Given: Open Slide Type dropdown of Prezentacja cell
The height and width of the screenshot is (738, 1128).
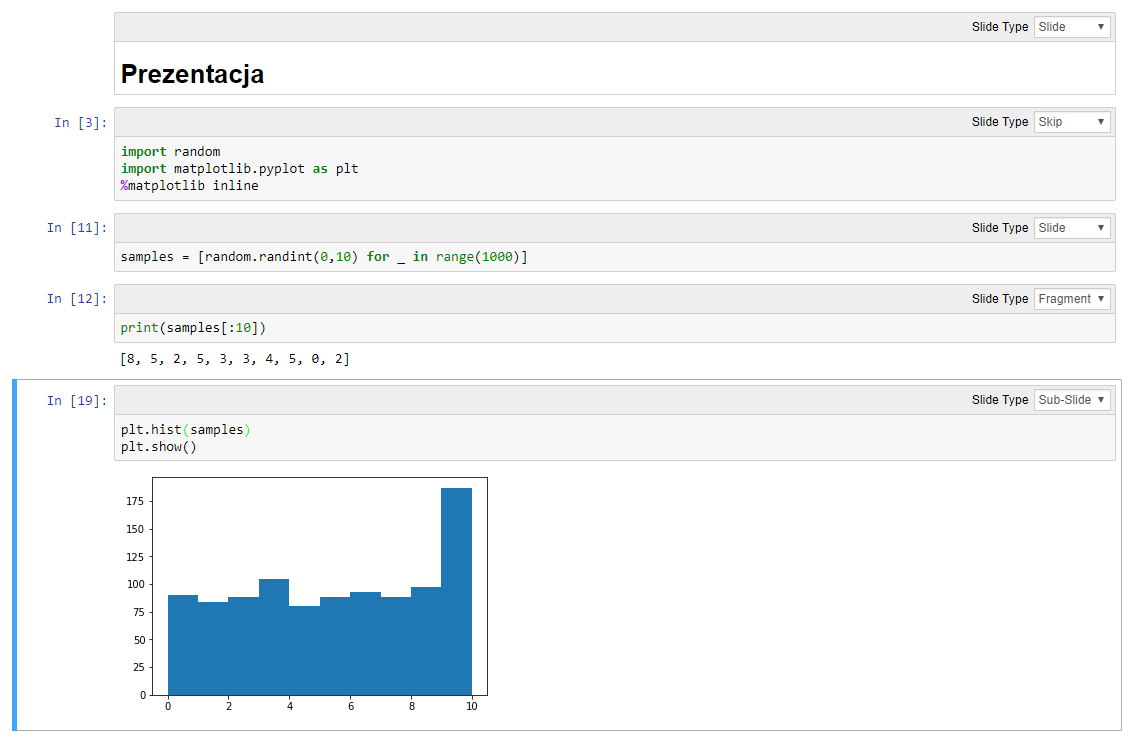Looking at the screenshot, I should point(1071,27).
